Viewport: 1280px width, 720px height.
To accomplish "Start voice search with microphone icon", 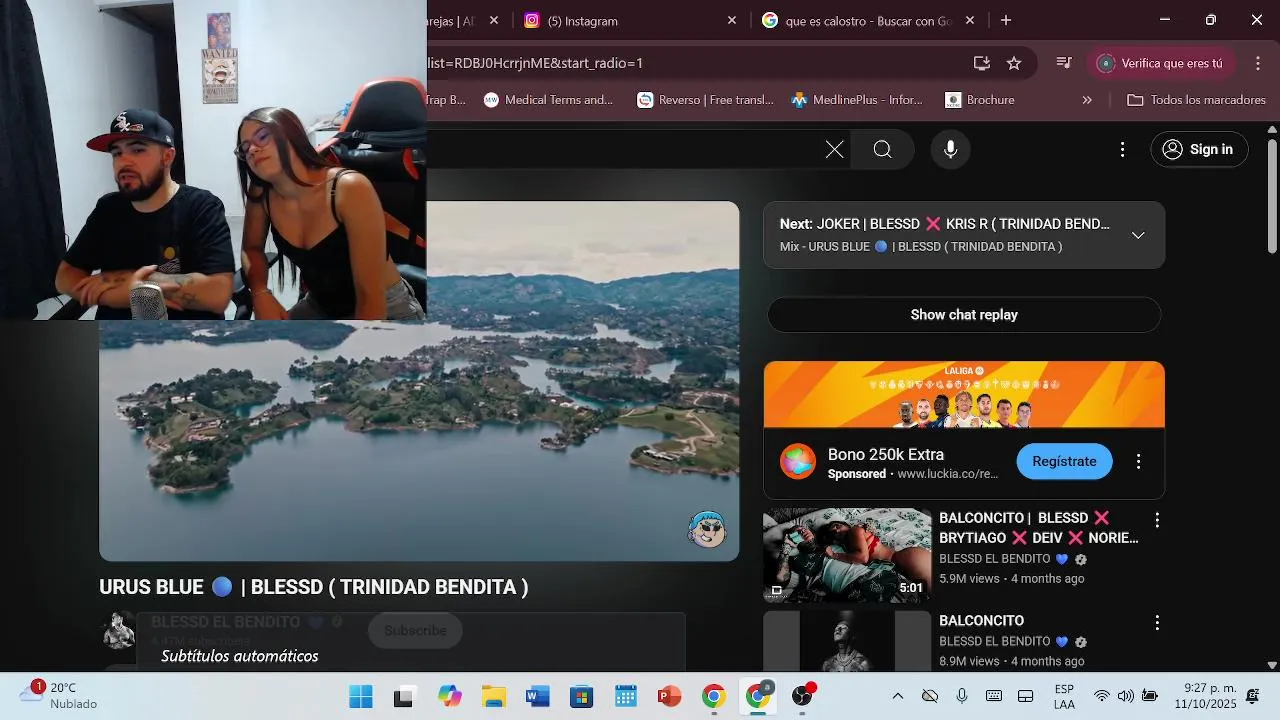I will click(x=950, y=149).
